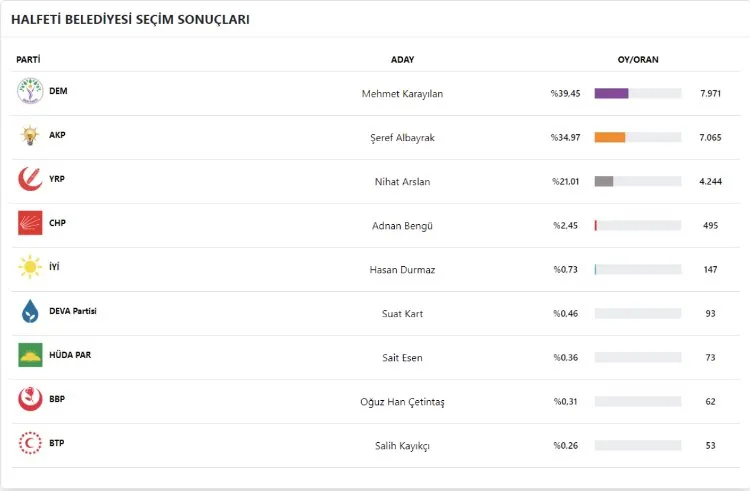Click candidate name Oğuz Han Çetintaş
This screenshot has height=491, width=750.
tap(402, 402)
